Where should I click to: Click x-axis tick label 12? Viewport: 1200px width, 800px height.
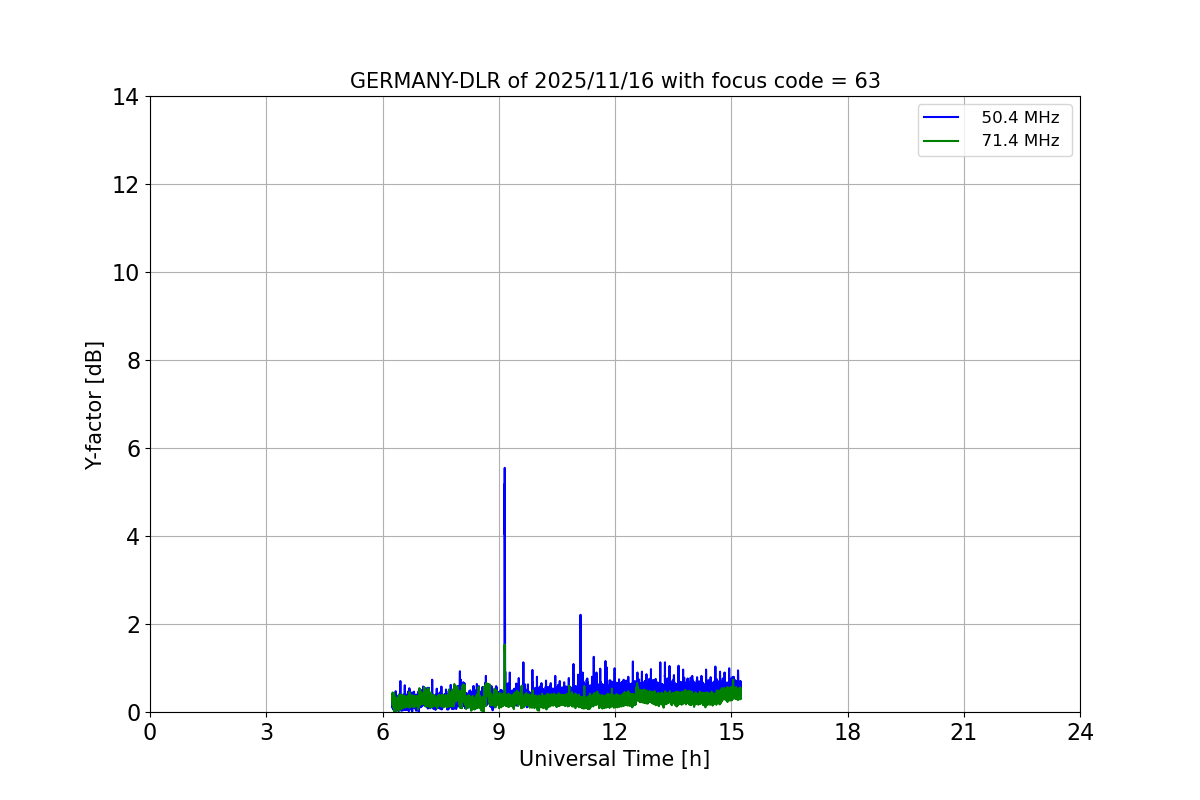point(615,732)
